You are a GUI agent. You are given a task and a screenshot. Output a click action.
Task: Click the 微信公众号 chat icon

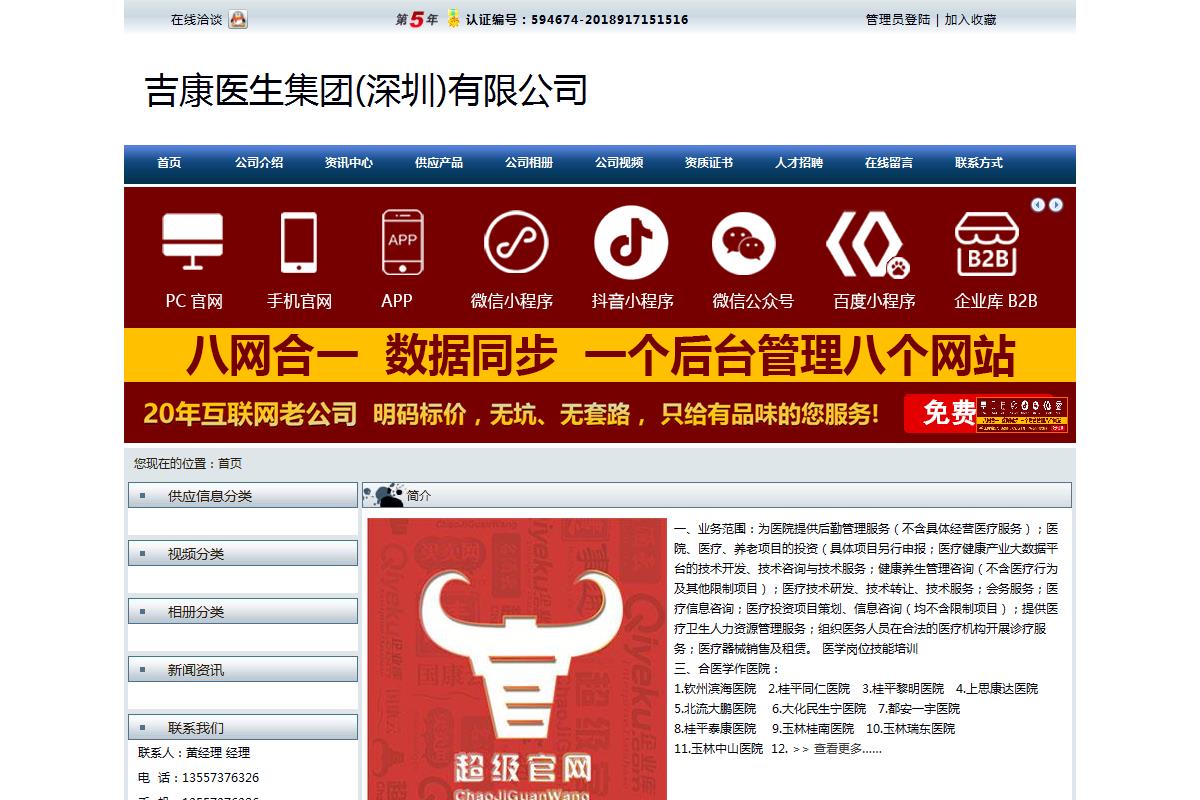(743, 244)
